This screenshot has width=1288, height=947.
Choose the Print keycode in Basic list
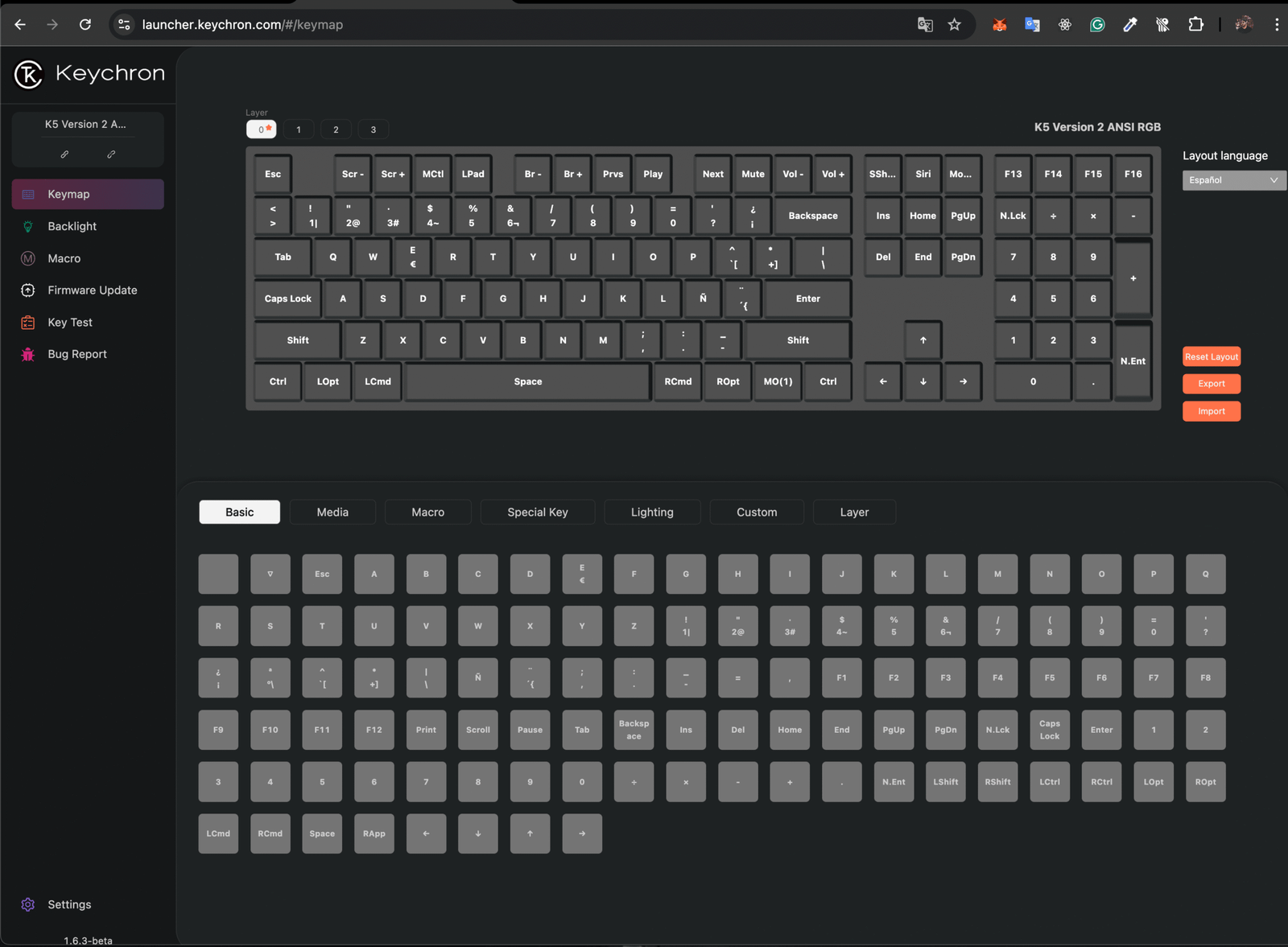[426, 730]
